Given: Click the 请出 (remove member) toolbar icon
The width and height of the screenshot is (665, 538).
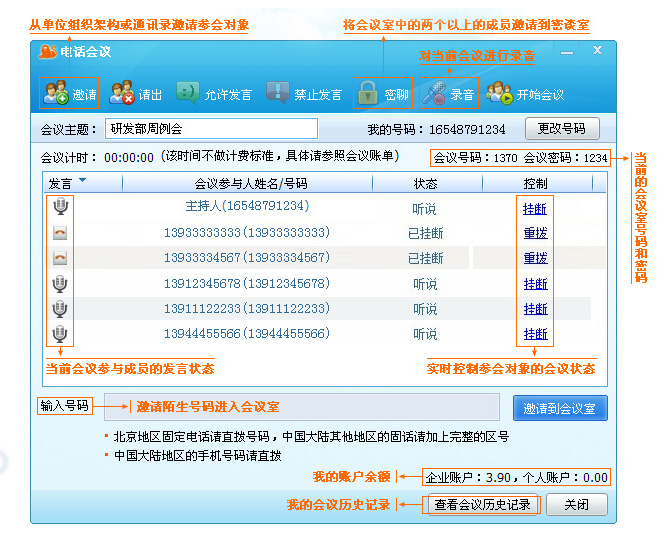Looking at the screenshot, I should tap(123, 94).
